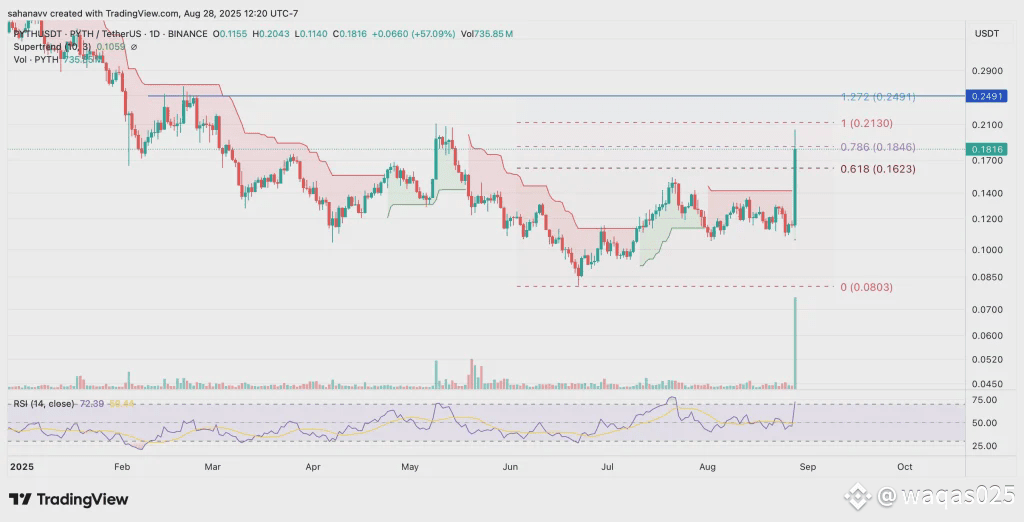Image resolution: width=1024 pixels, height=522 pixels.
Task: Select the 1.272 (0.2491) Fibonacci level
Action: [878, 97]
